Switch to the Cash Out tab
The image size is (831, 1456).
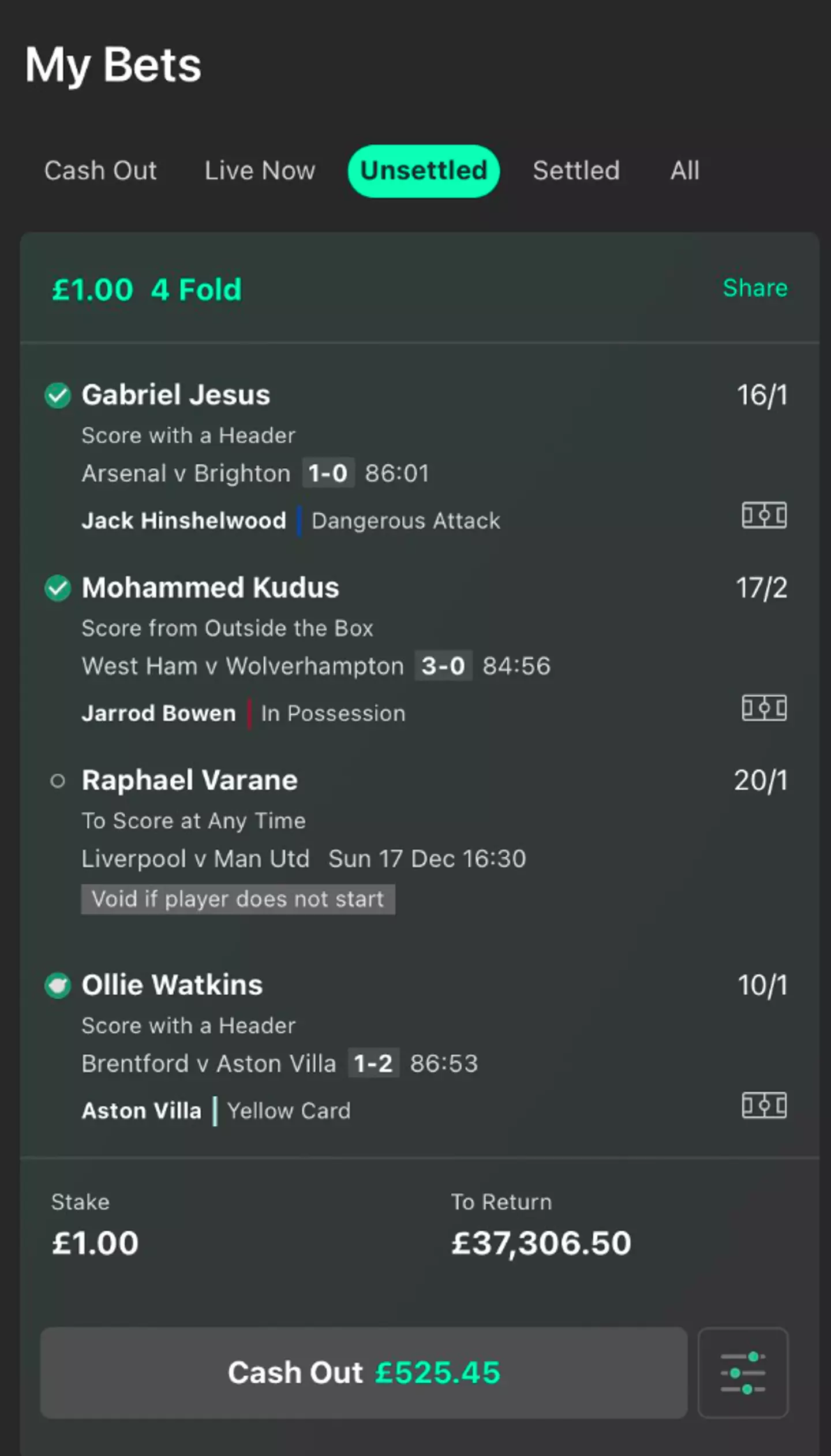(100, 171)
